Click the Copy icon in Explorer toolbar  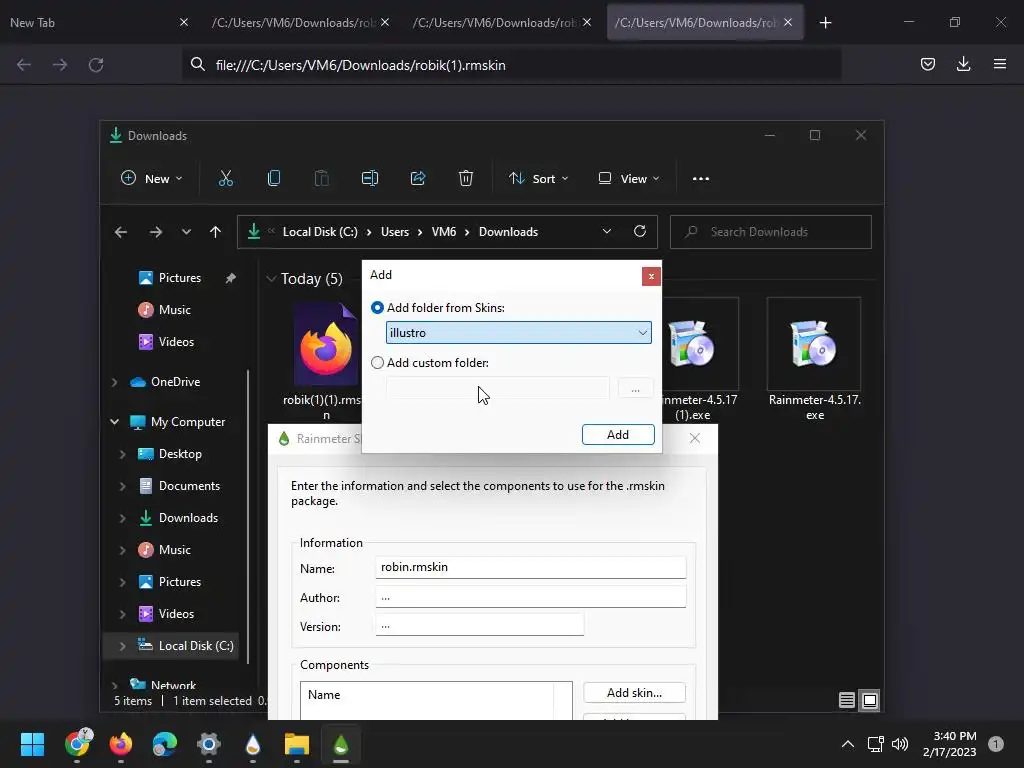pos(274,178)
